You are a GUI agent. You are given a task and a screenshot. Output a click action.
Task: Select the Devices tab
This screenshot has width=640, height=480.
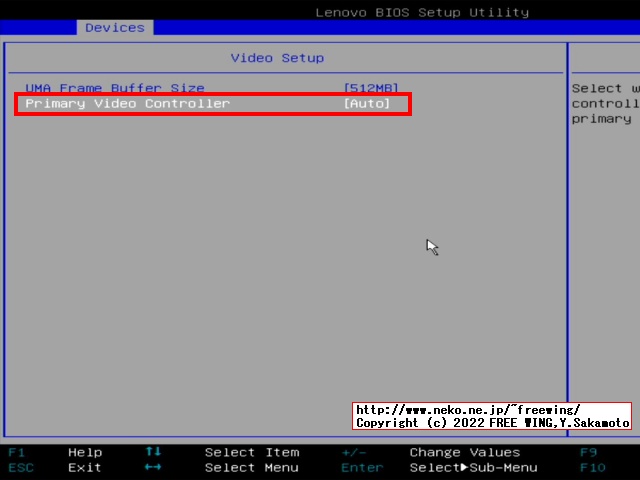[114, 27]
